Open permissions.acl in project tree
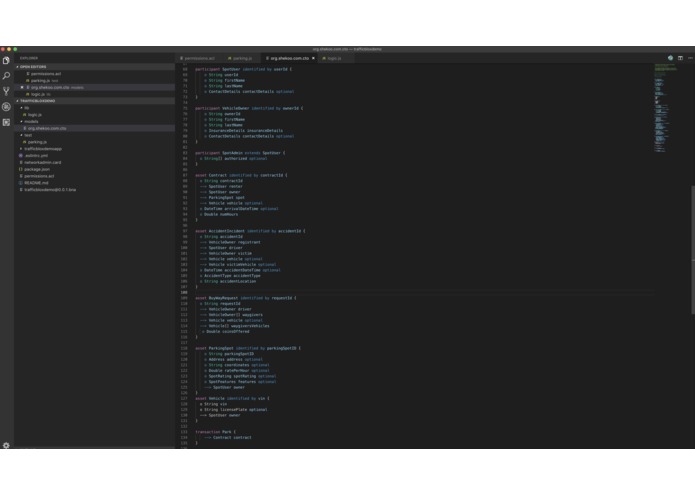 [x=39, y=176]
